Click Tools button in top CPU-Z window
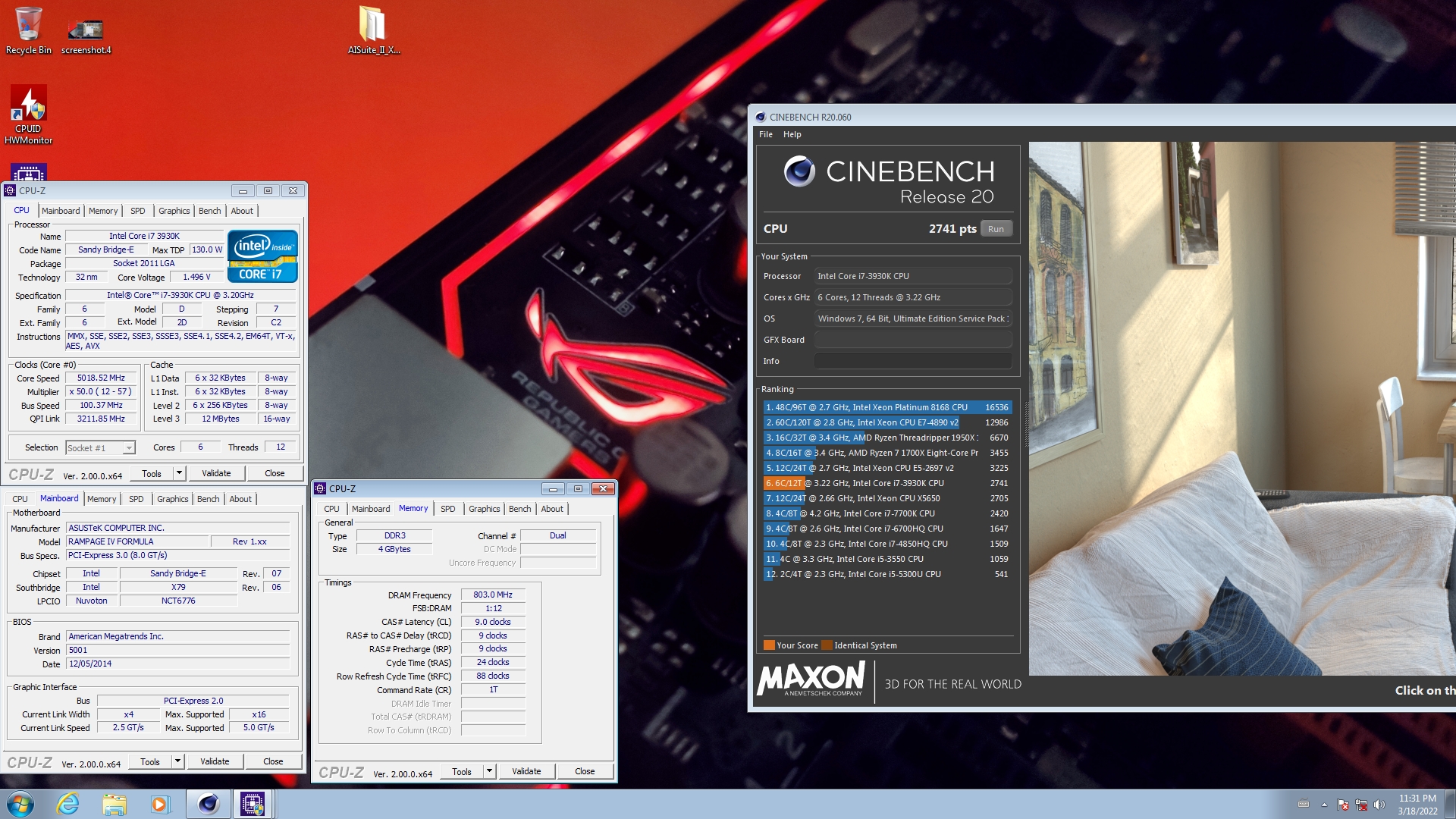1456x819 pixels. pos(152,473)
